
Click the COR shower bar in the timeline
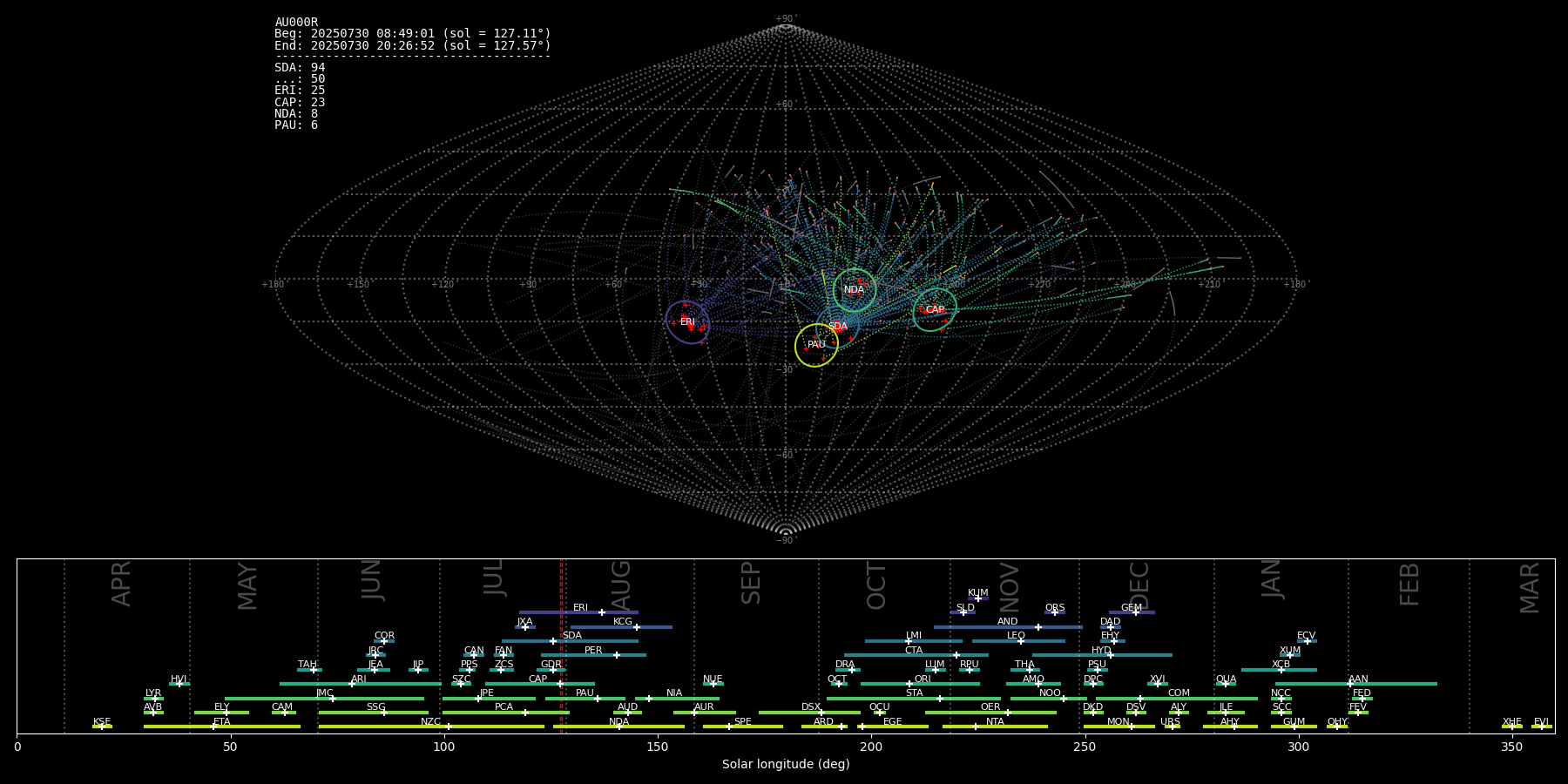384,641
